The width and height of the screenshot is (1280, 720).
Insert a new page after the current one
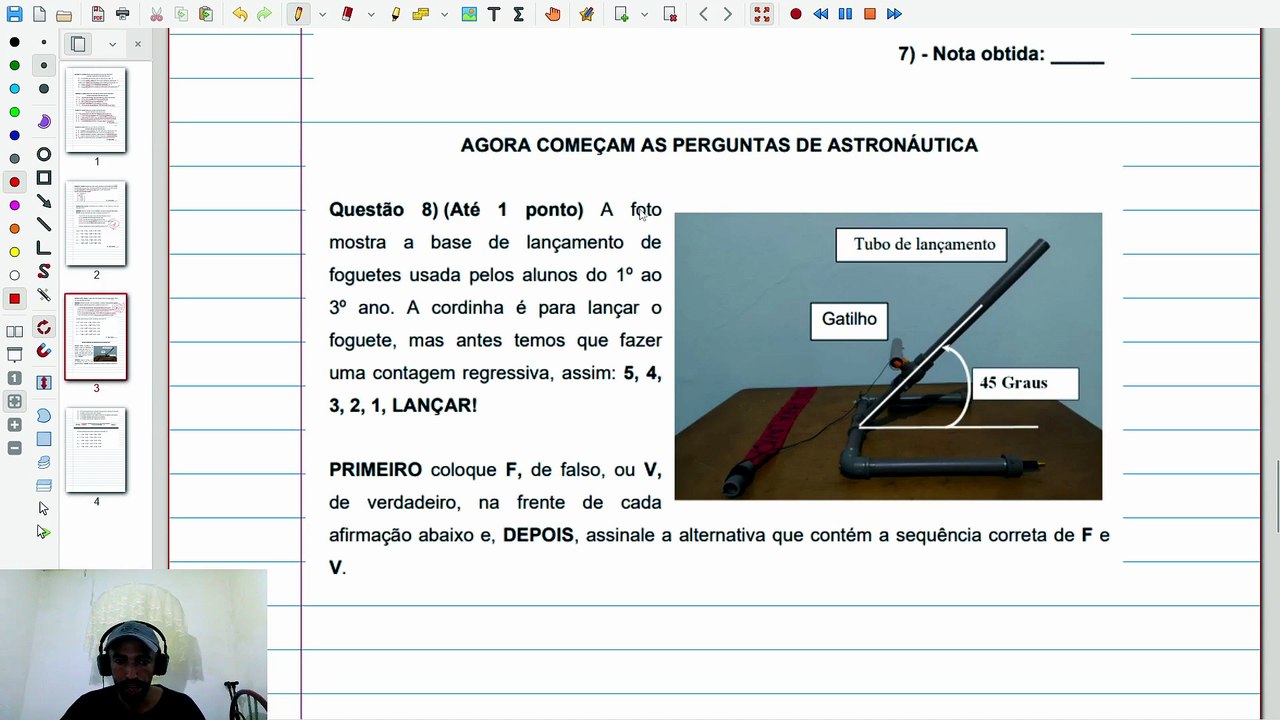coord(621,14)
